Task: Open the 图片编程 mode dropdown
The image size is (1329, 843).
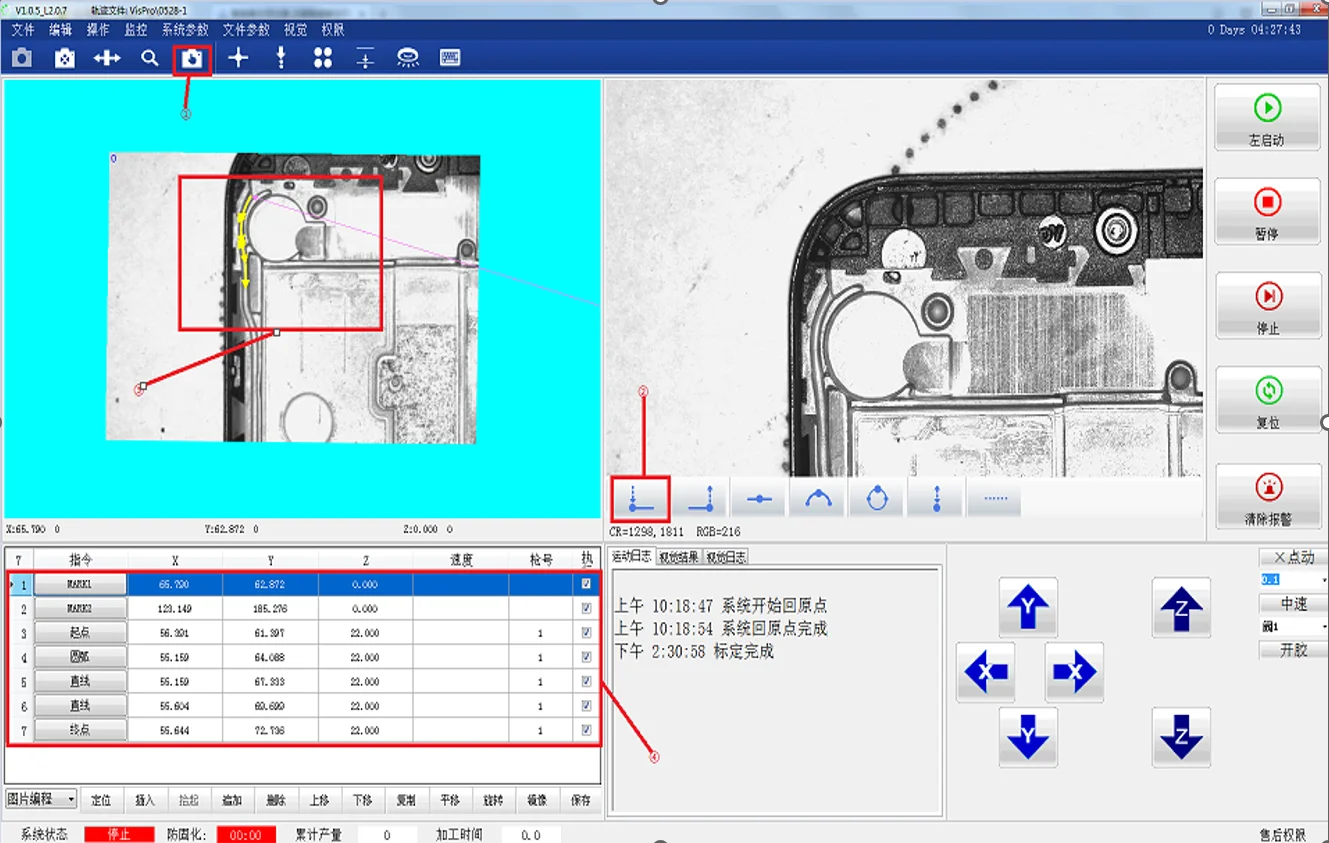Action: point(41,799)
